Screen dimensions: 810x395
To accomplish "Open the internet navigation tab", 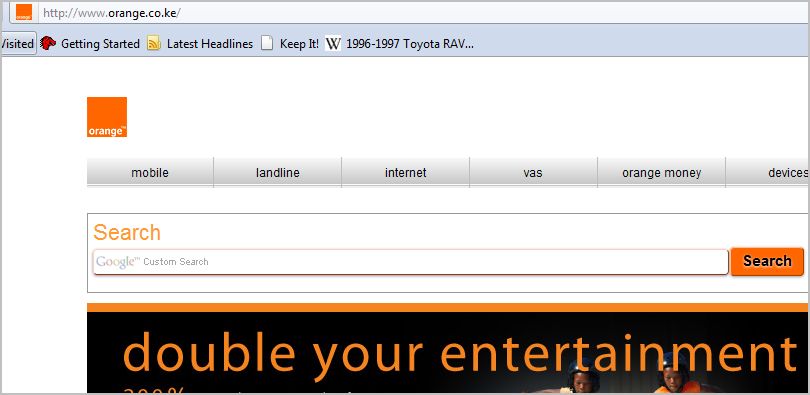I will 406,172.
